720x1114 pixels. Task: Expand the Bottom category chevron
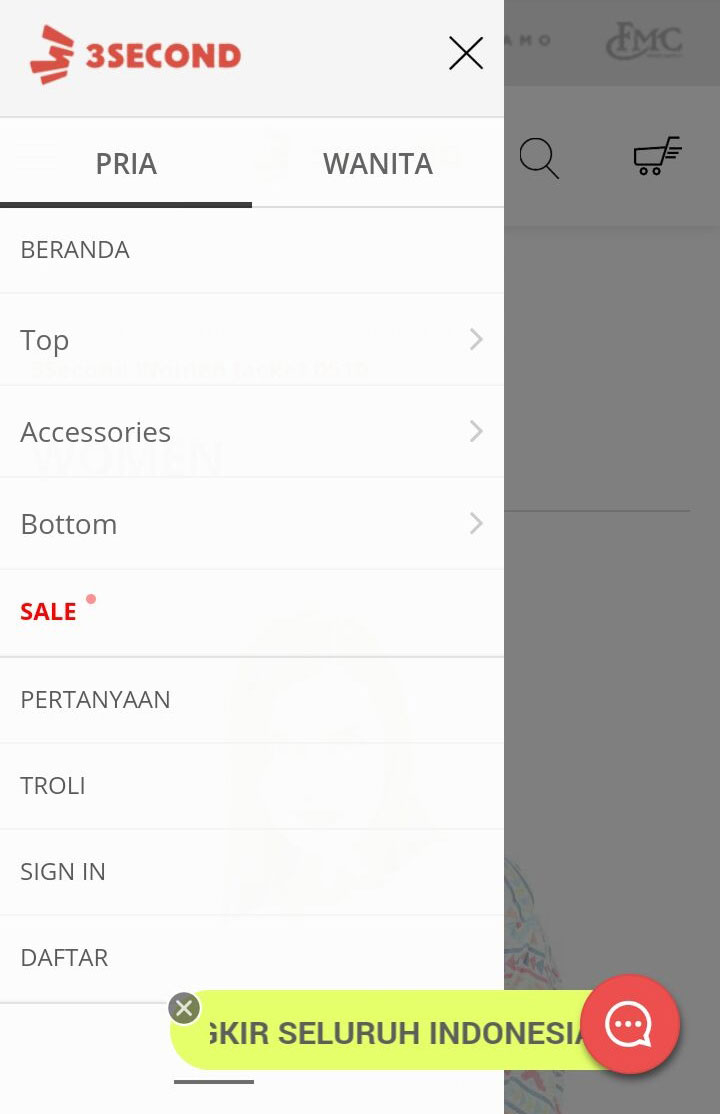tap(476, 524)
